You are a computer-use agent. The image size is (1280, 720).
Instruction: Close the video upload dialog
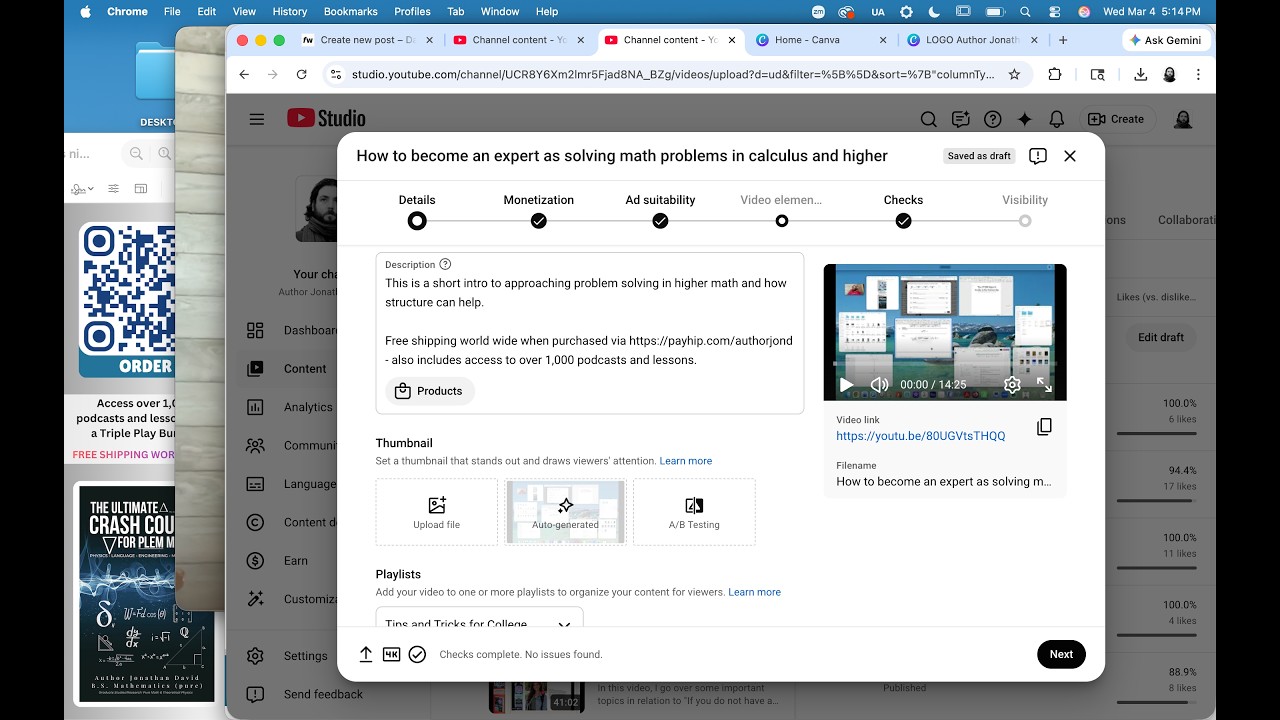pyautogui.click(x=1070, y=156)
